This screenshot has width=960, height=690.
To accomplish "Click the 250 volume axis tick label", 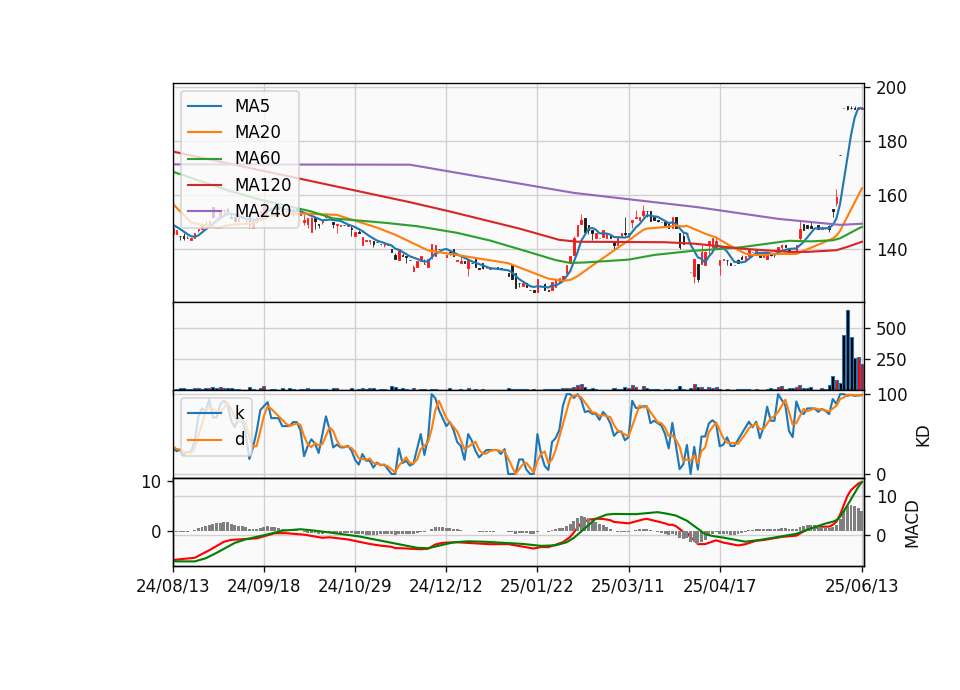I will pyautogui.click(x=891, y=360).
